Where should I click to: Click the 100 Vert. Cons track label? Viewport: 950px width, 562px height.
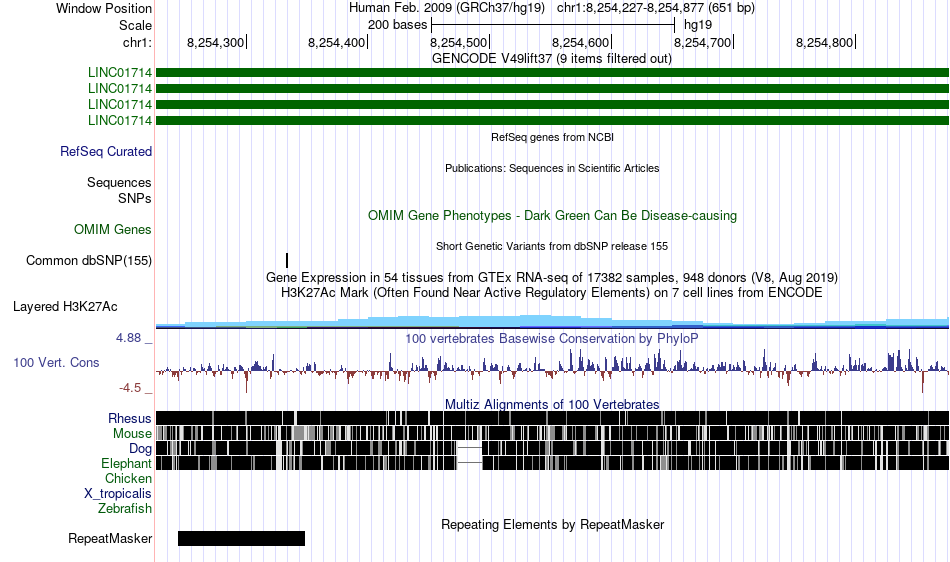click(x=56, y=362)
